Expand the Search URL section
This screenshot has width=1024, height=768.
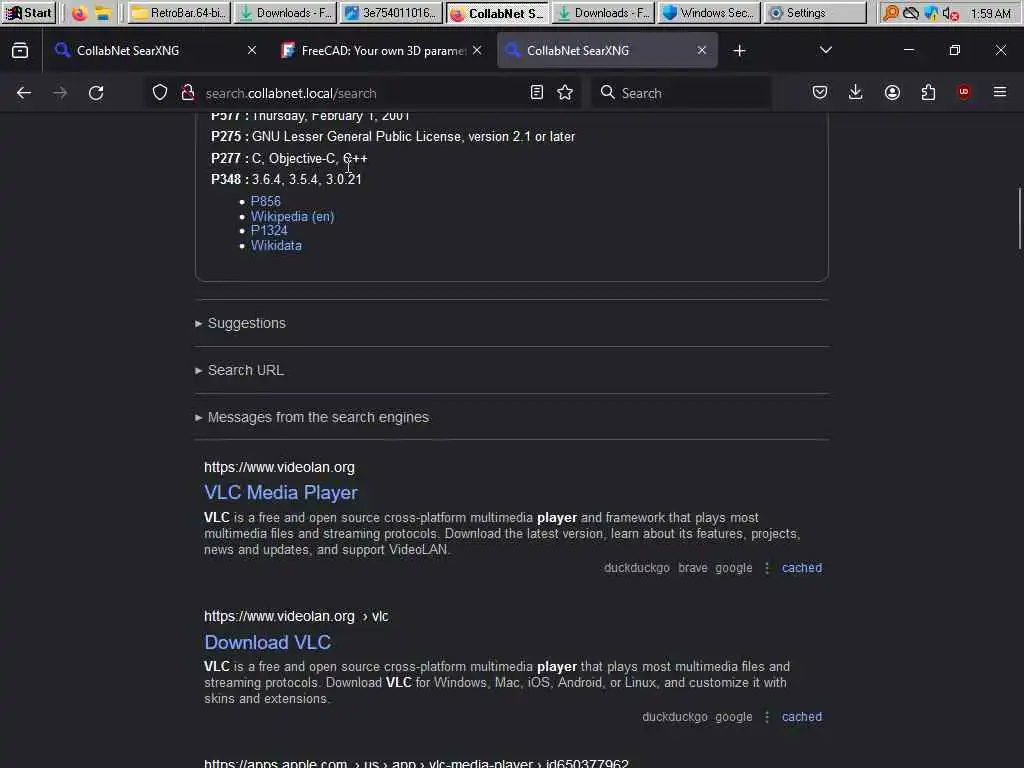240,370
